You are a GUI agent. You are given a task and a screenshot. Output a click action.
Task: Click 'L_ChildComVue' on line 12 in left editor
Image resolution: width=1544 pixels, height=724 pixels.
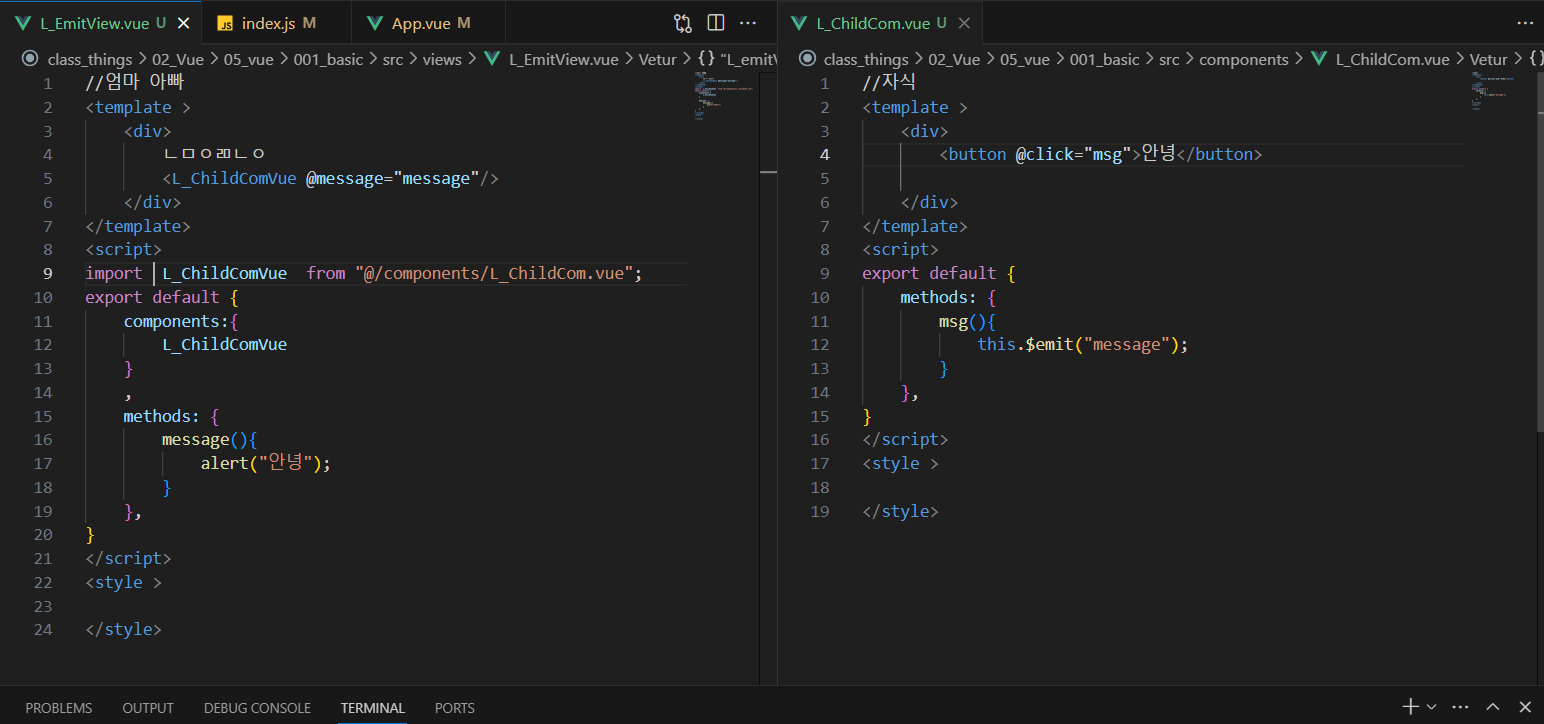[224, 344]
